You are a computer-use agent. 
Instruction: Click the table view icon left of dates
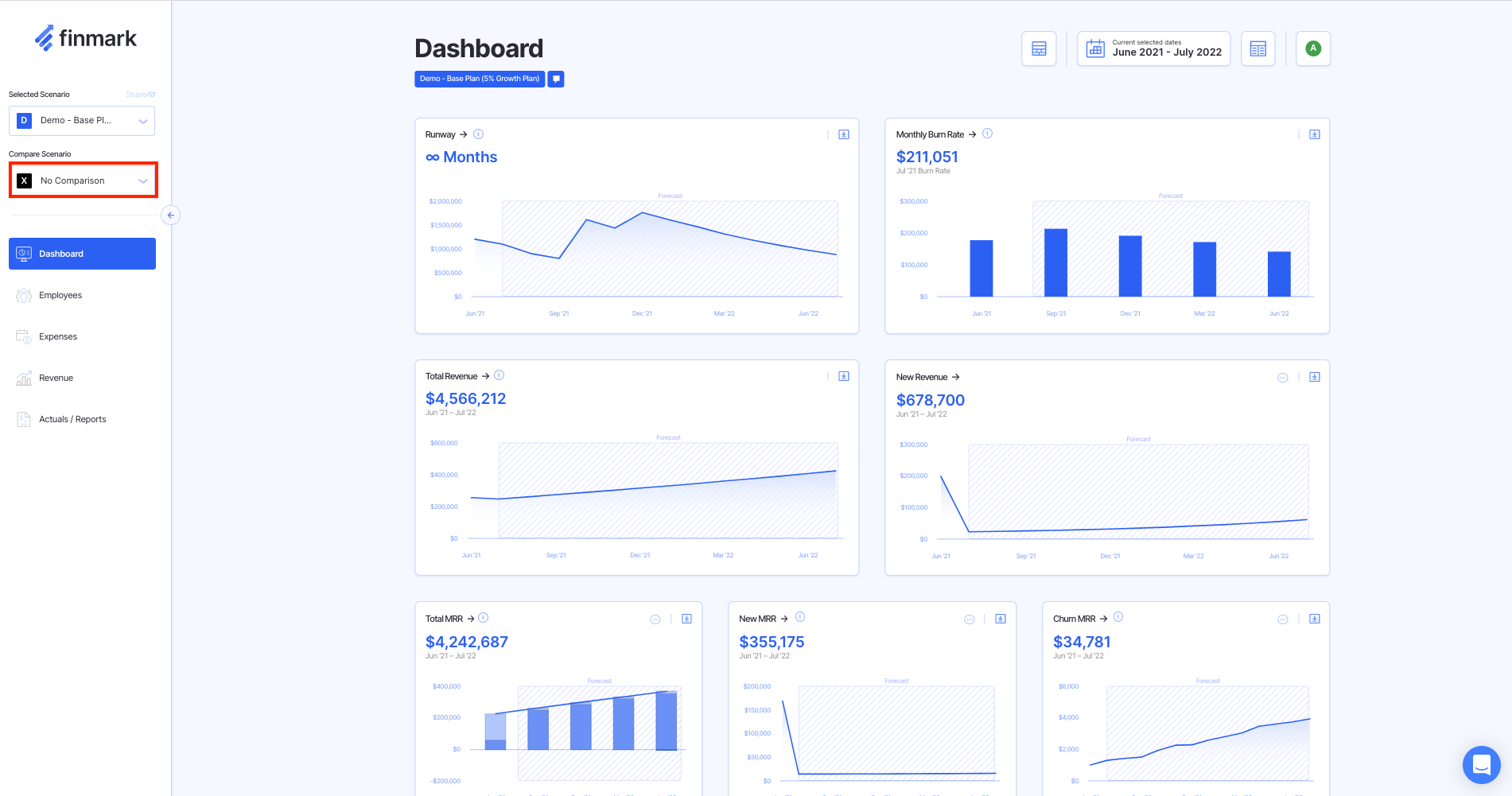click(x=1039, y=49)
